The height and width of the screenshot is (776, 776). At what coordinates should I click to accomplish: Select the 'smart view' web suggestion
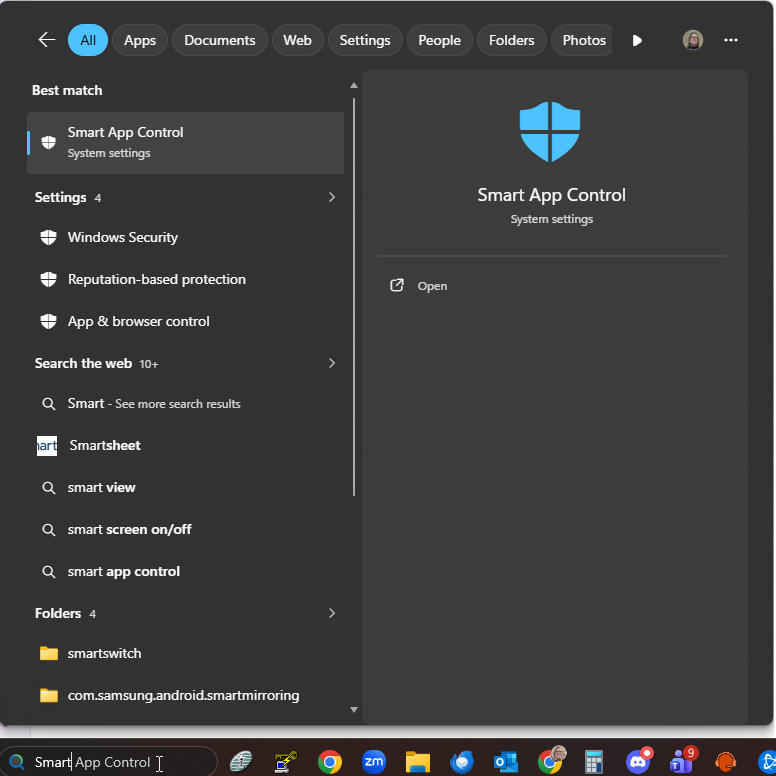[186, 487]
